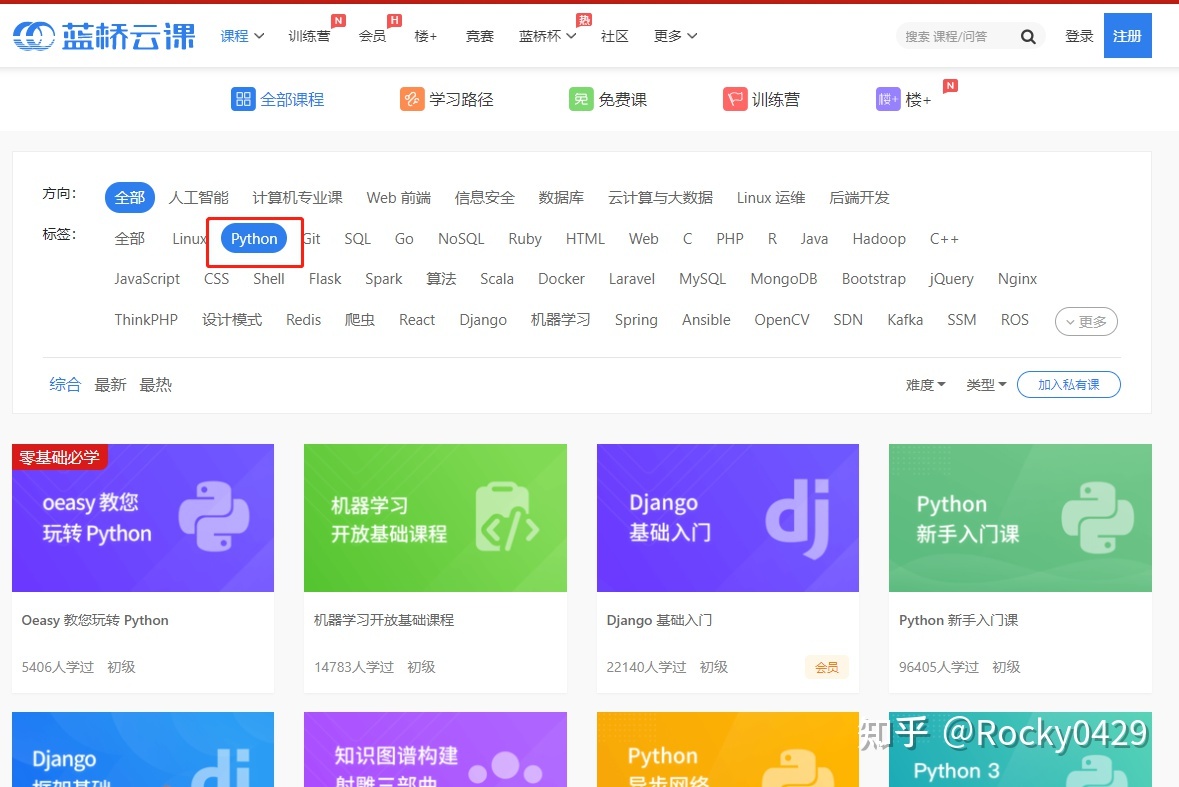Open 训练营 in top navigation

309,36
